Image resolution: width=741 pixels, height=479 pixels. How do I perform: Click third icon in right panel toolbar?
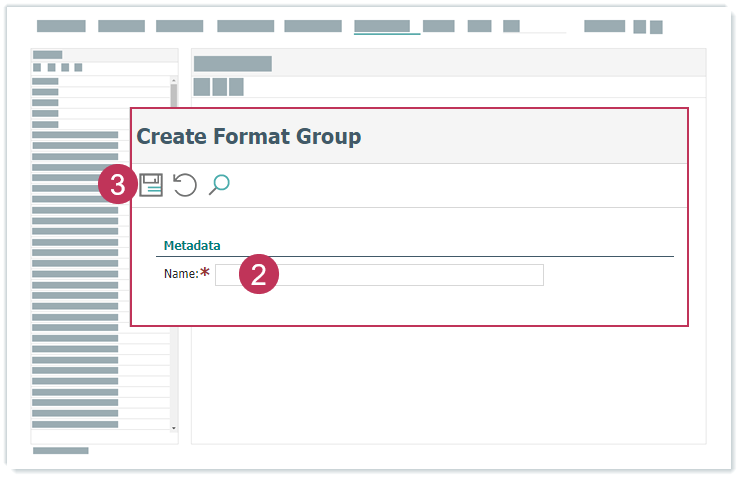(x=236, y=87)
